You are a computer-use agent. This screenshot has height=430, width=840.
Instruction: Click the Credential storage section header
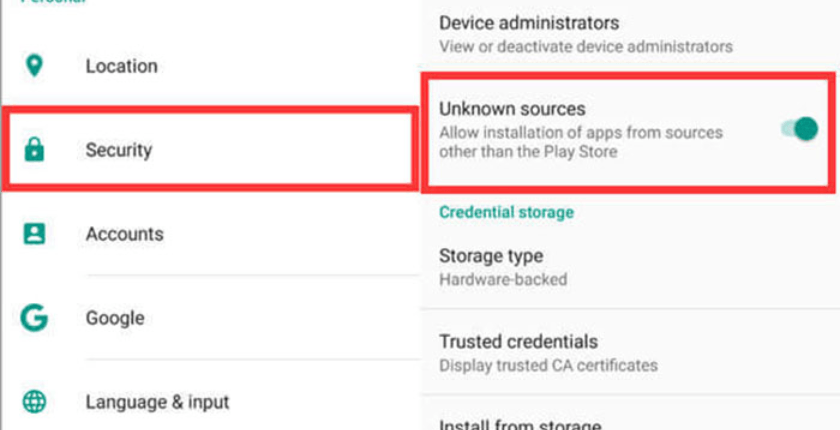(x=506, y=213)
